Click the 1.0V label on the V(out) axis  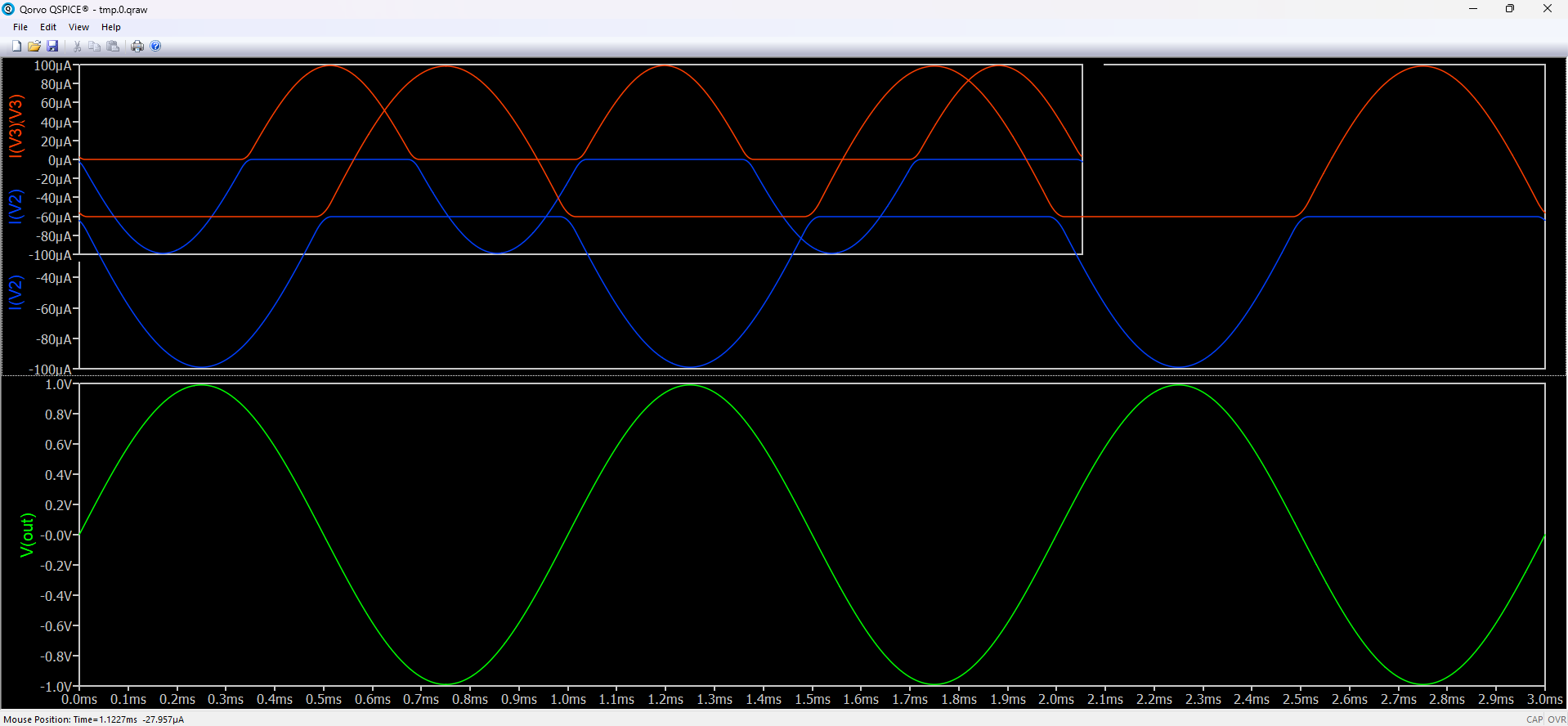point(58,384)
